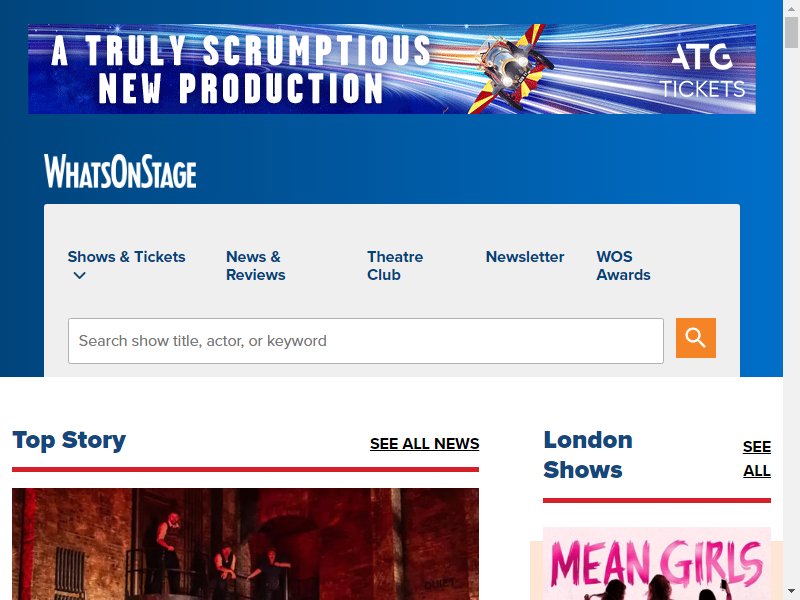Click the ATG Tickets logo in banner
This screenshot has height=600, width=800.
tap(703, 70)
